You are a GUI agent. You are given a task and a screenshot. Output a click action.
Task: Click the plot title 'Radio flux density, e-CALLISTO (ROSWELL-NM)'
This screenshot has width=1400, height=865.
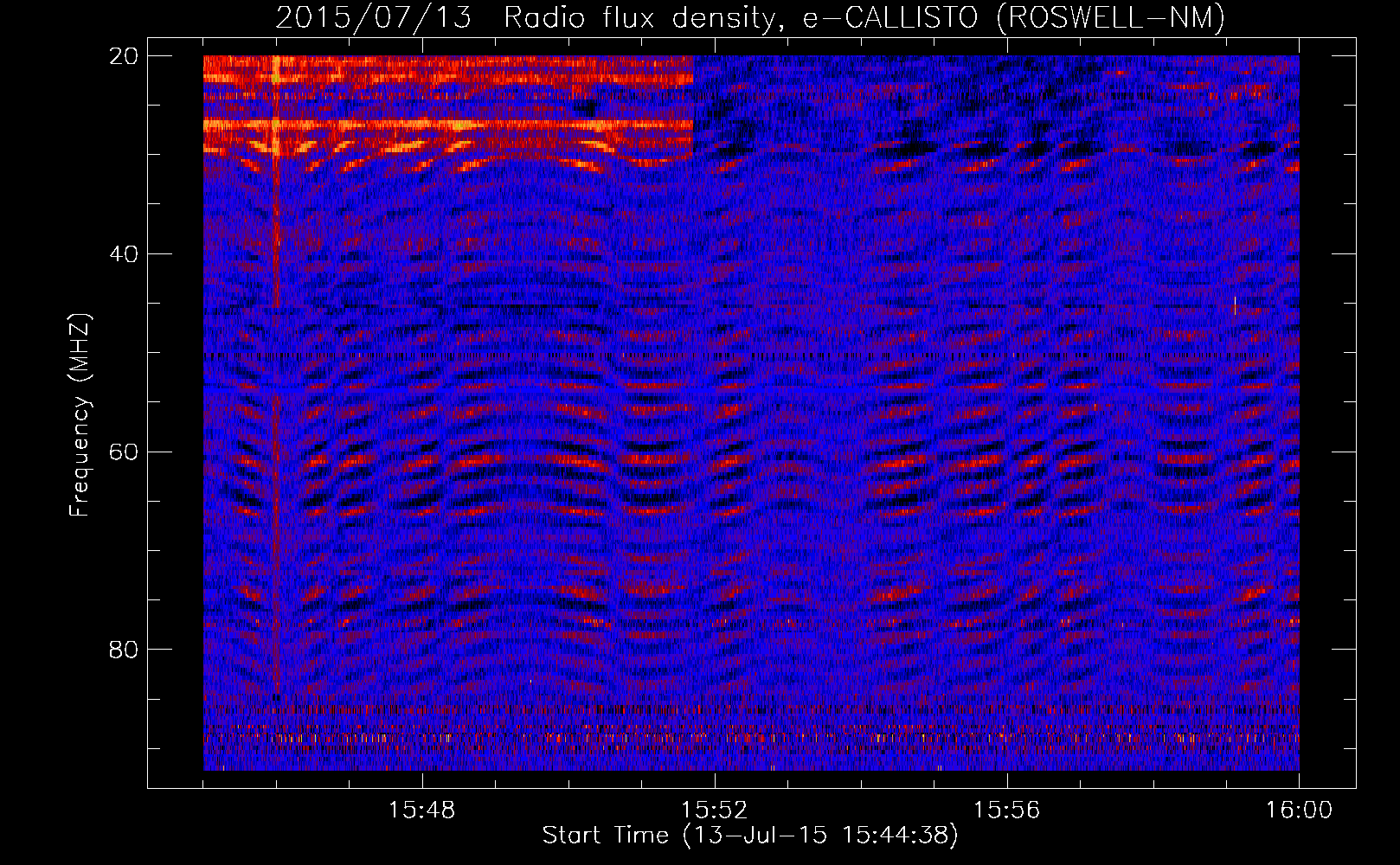[864, 17]
